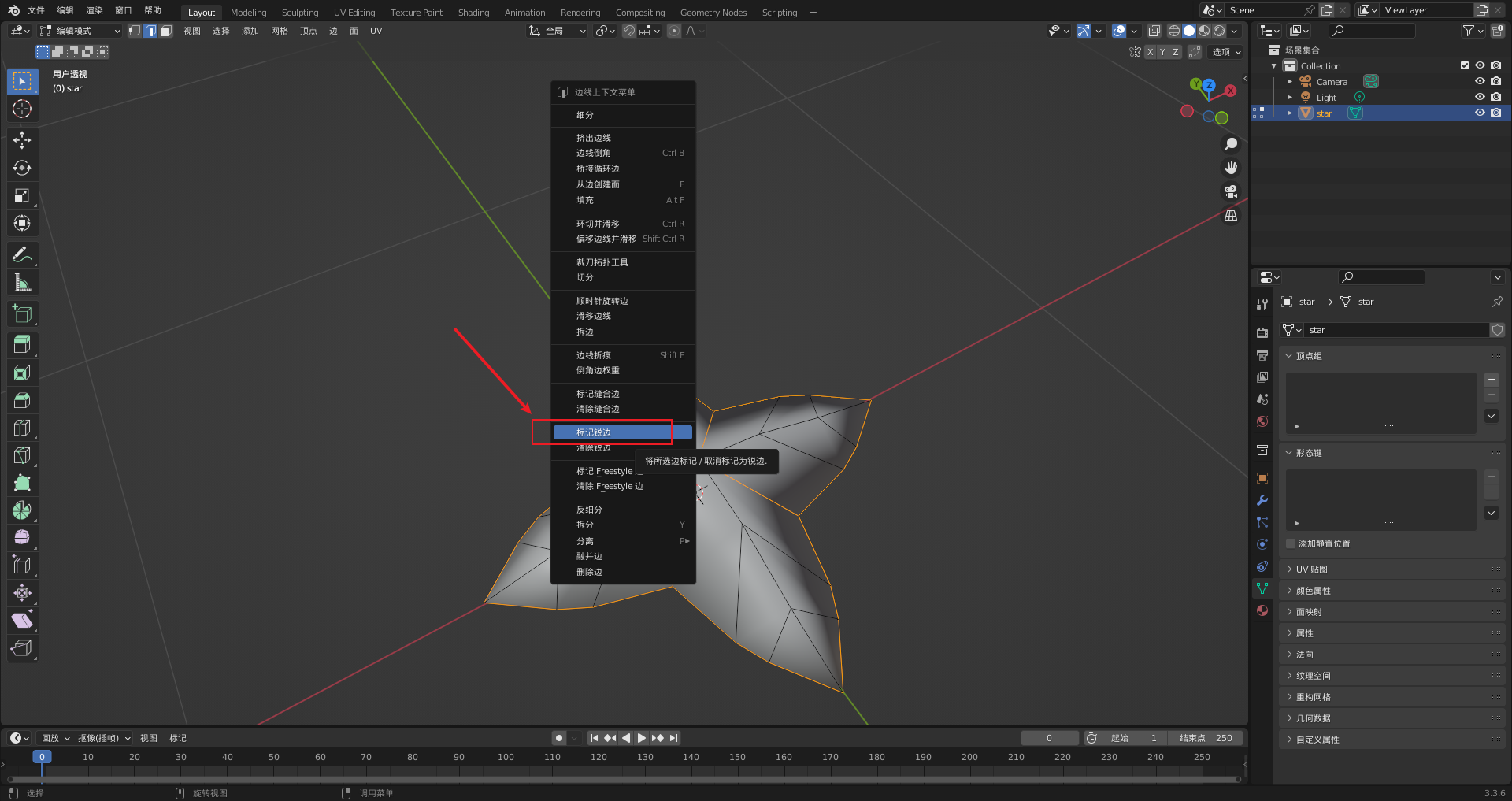Enable face select mode
1512x801 pixels.
(x=165, y=31)
